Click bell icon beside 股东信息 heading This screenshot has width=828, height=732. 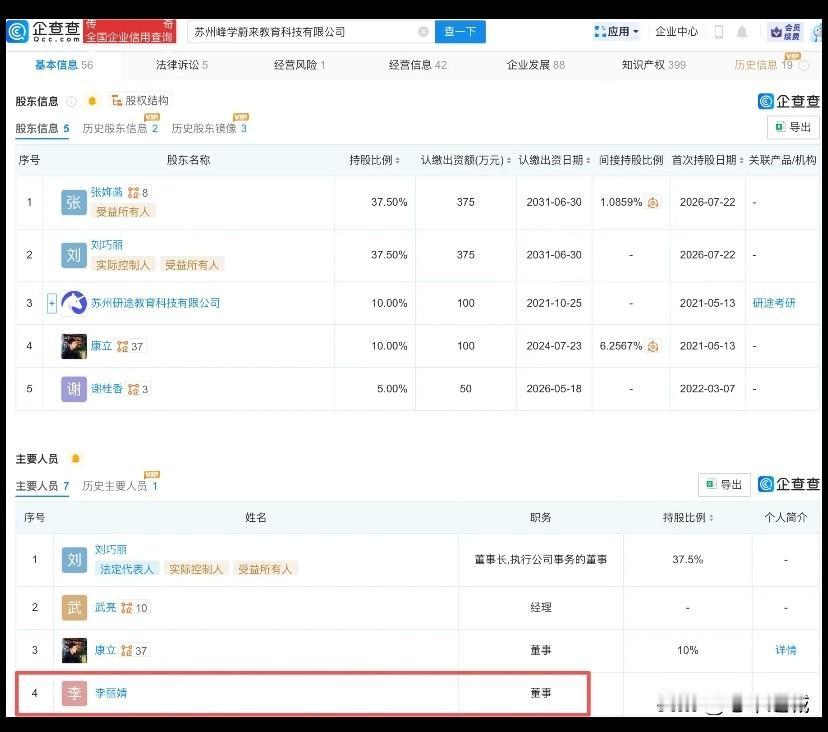coord(92,101)
